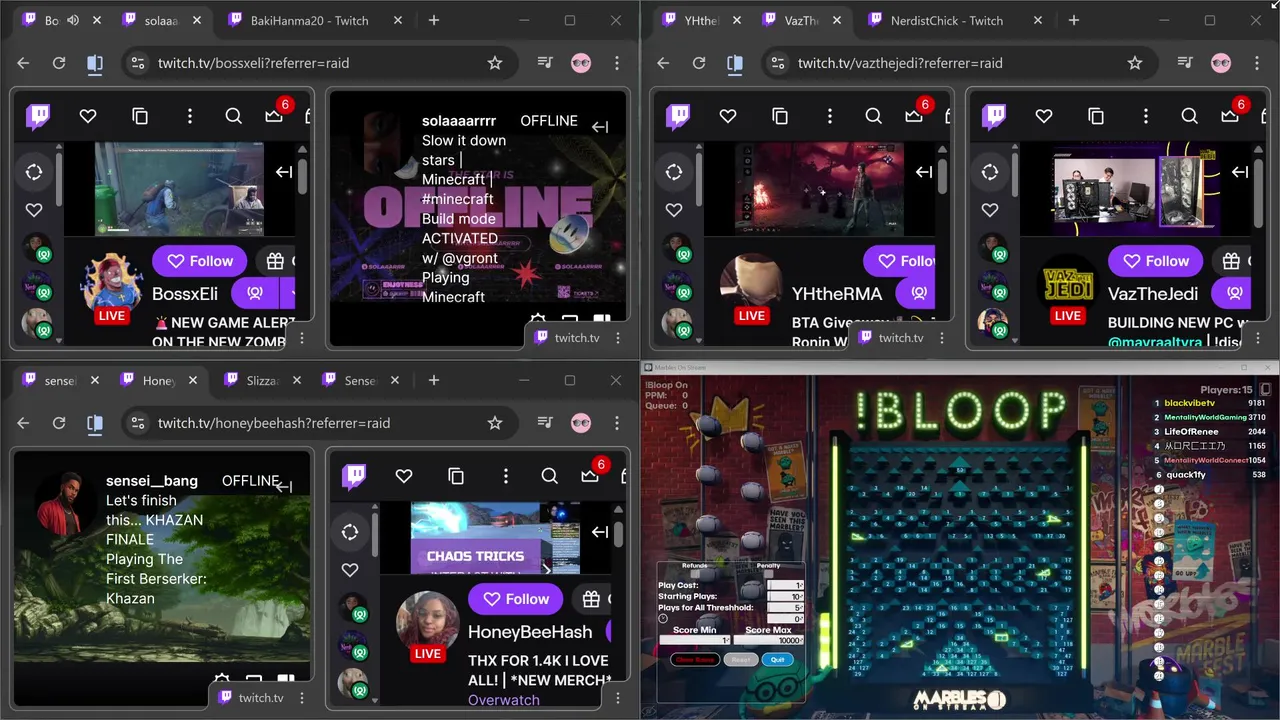Open Overwatch category link under HoneyBeeHash

(x=504, y=700)
